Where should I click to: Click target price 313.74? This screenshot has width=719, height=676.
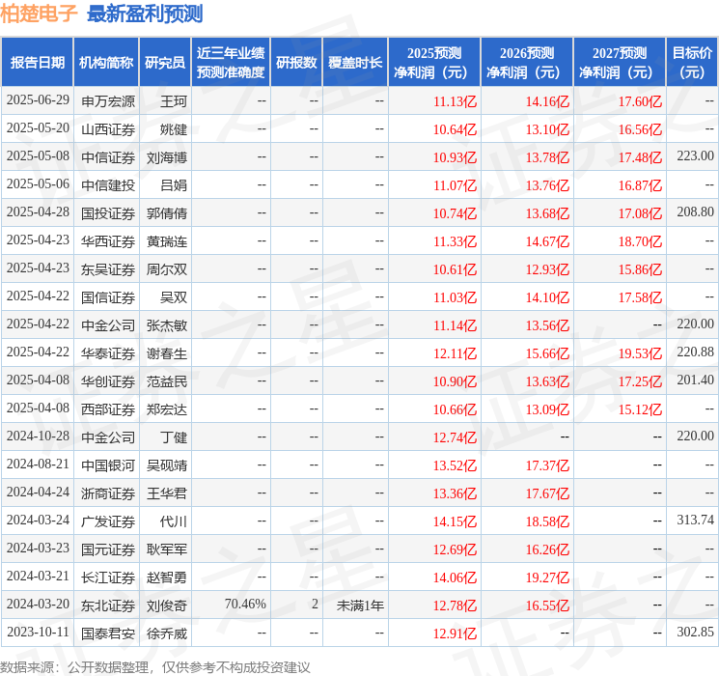click(695, 520)
